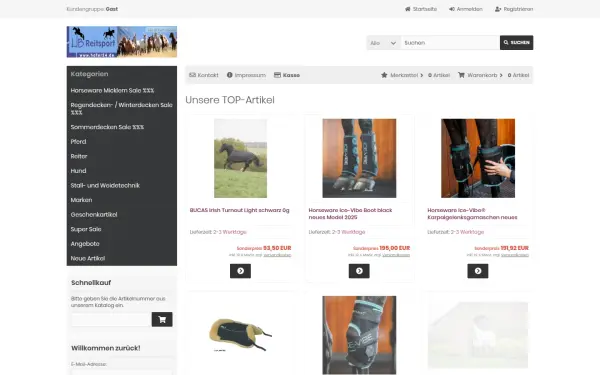
Task: Click the Warenkorb 0 Artikel count
Action: click(x=518, y=75)
